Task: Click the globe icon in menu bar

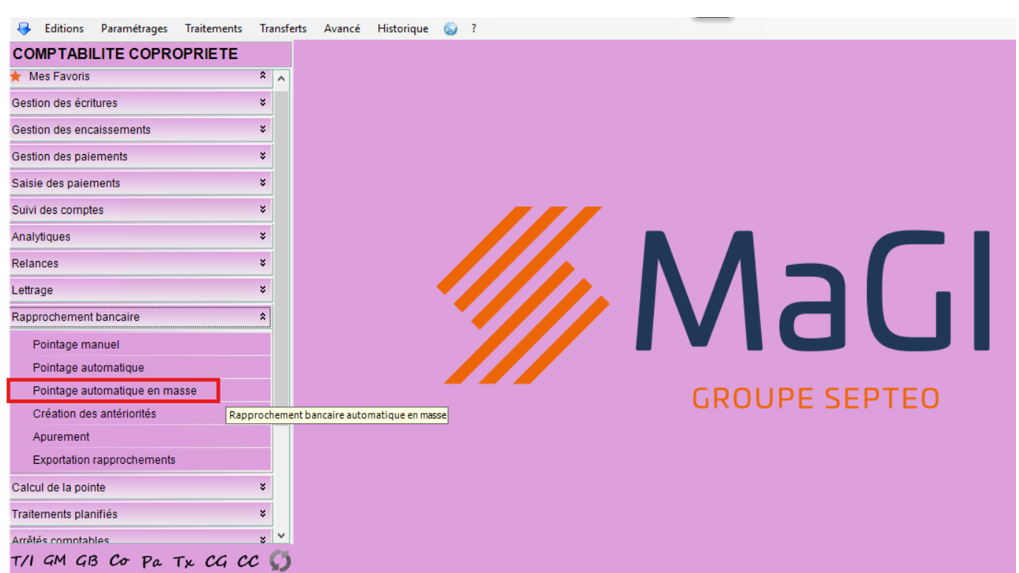Action: 451,29
